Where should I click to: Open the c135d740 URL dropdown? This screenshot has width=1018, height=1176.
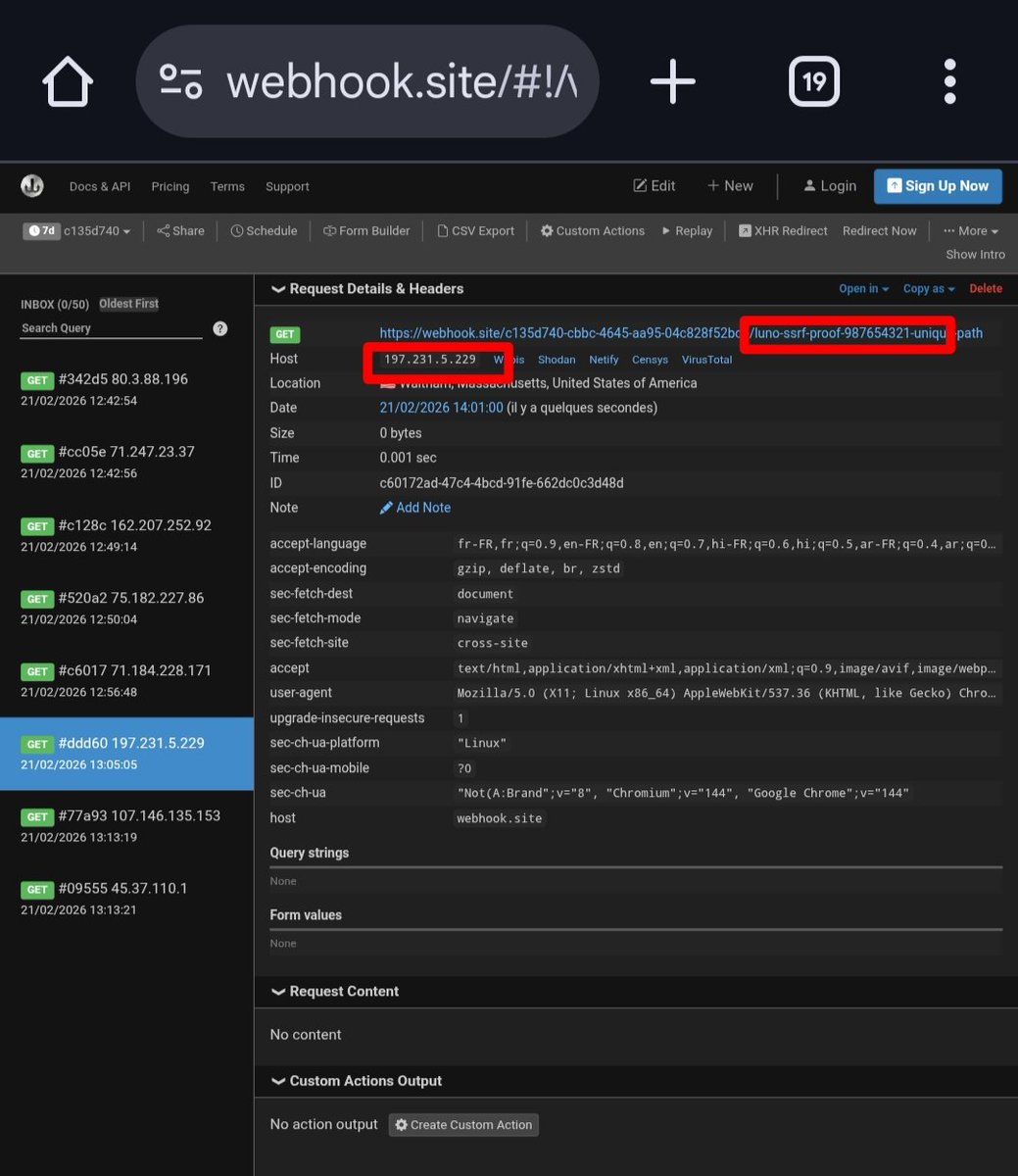tap(97, 231)
